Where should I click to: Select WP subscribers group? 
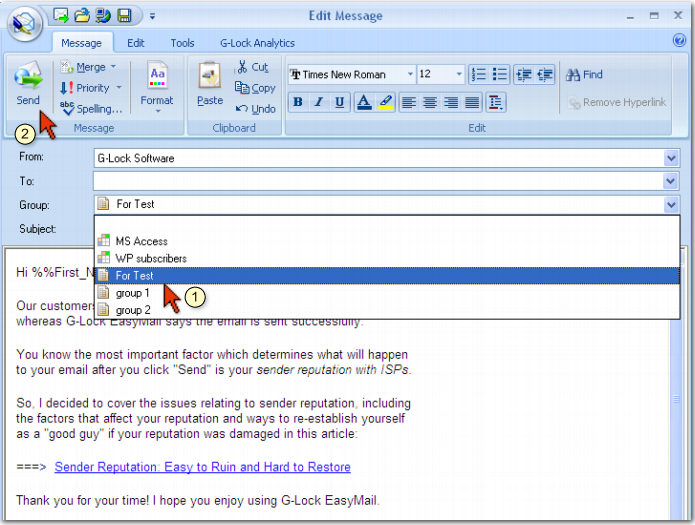tap(387, 259)
